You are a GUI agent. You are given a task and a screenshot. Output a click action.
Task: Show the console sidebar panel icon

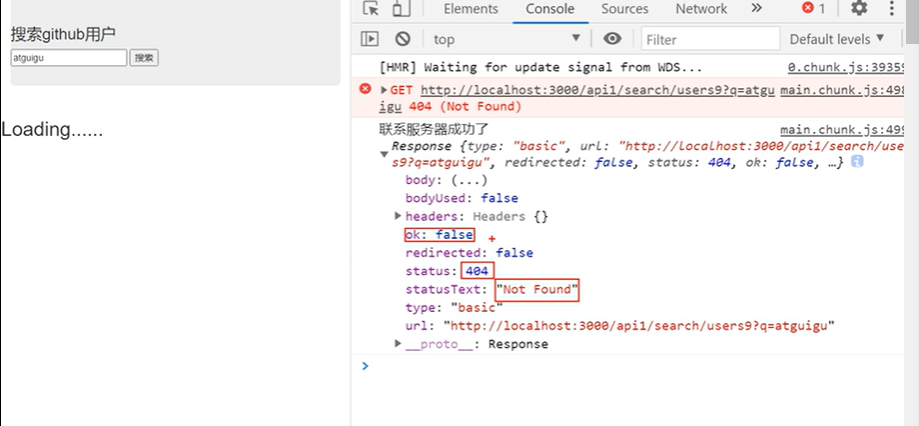coord(369,39)
